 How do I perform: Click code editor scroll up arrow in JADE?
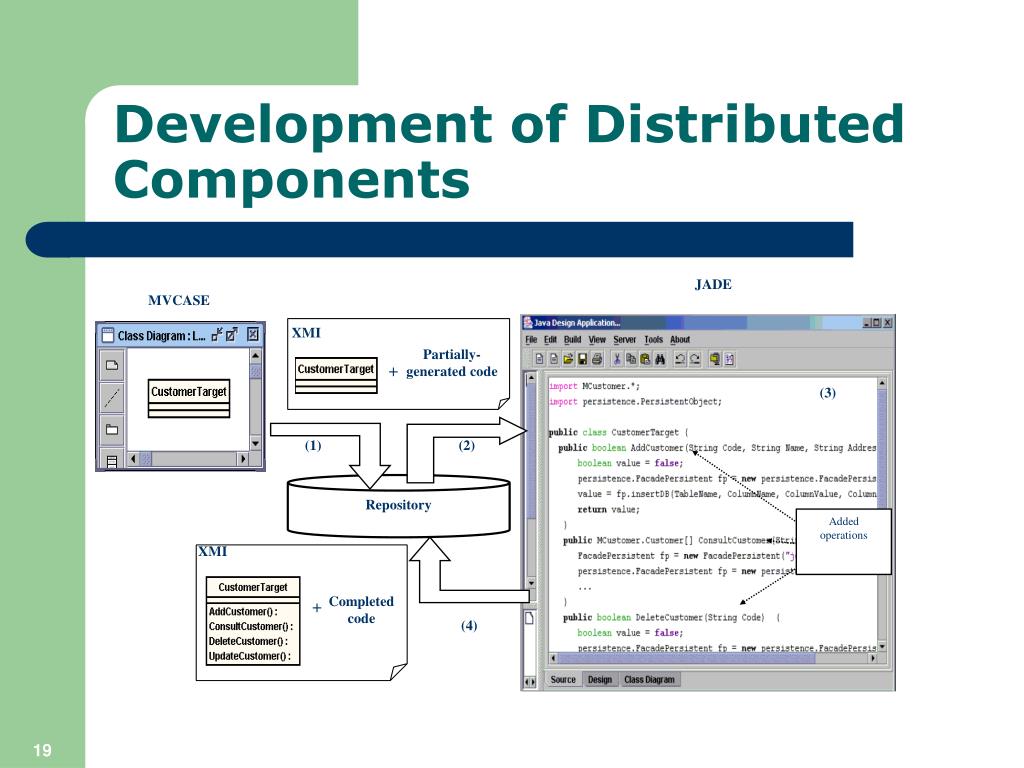pos(882,383)
